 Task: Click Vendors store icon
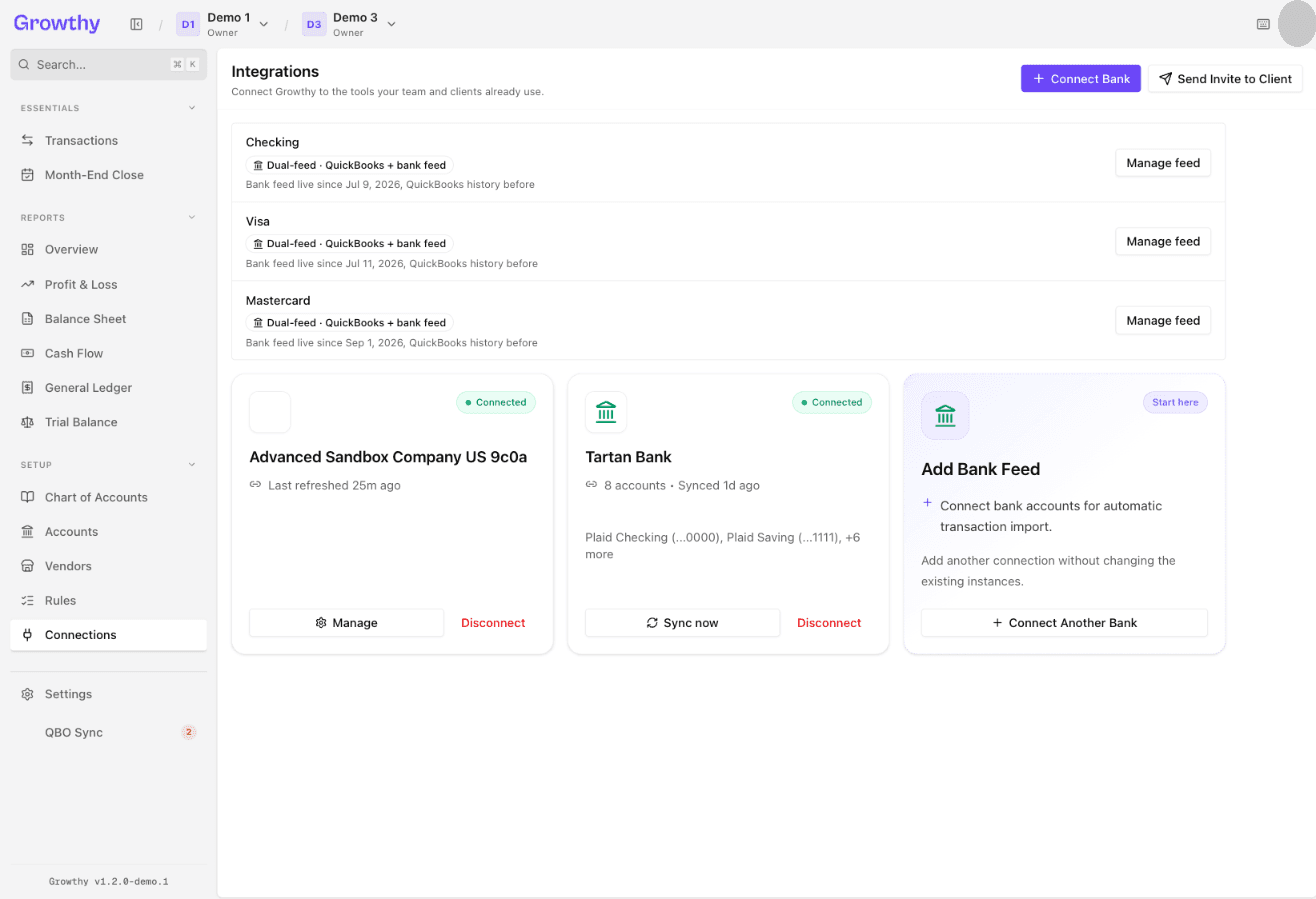(x=28, y=567)
